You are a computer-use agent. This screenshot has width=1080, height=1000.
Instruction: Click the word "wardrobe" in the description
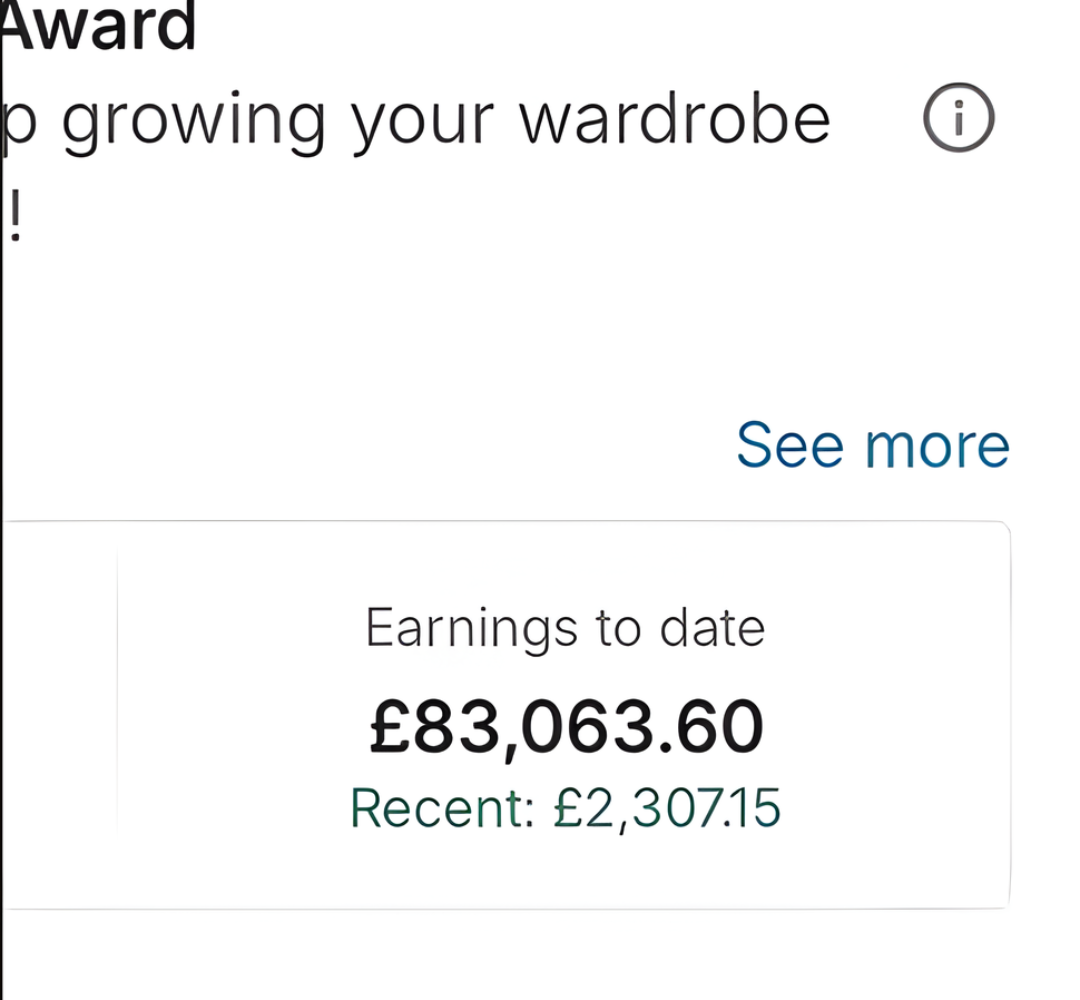click(675, 119)
